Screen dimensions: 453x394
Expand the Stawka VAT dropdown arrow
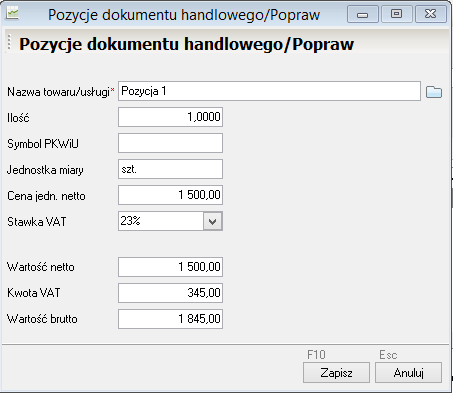click(x=212, y=221)
